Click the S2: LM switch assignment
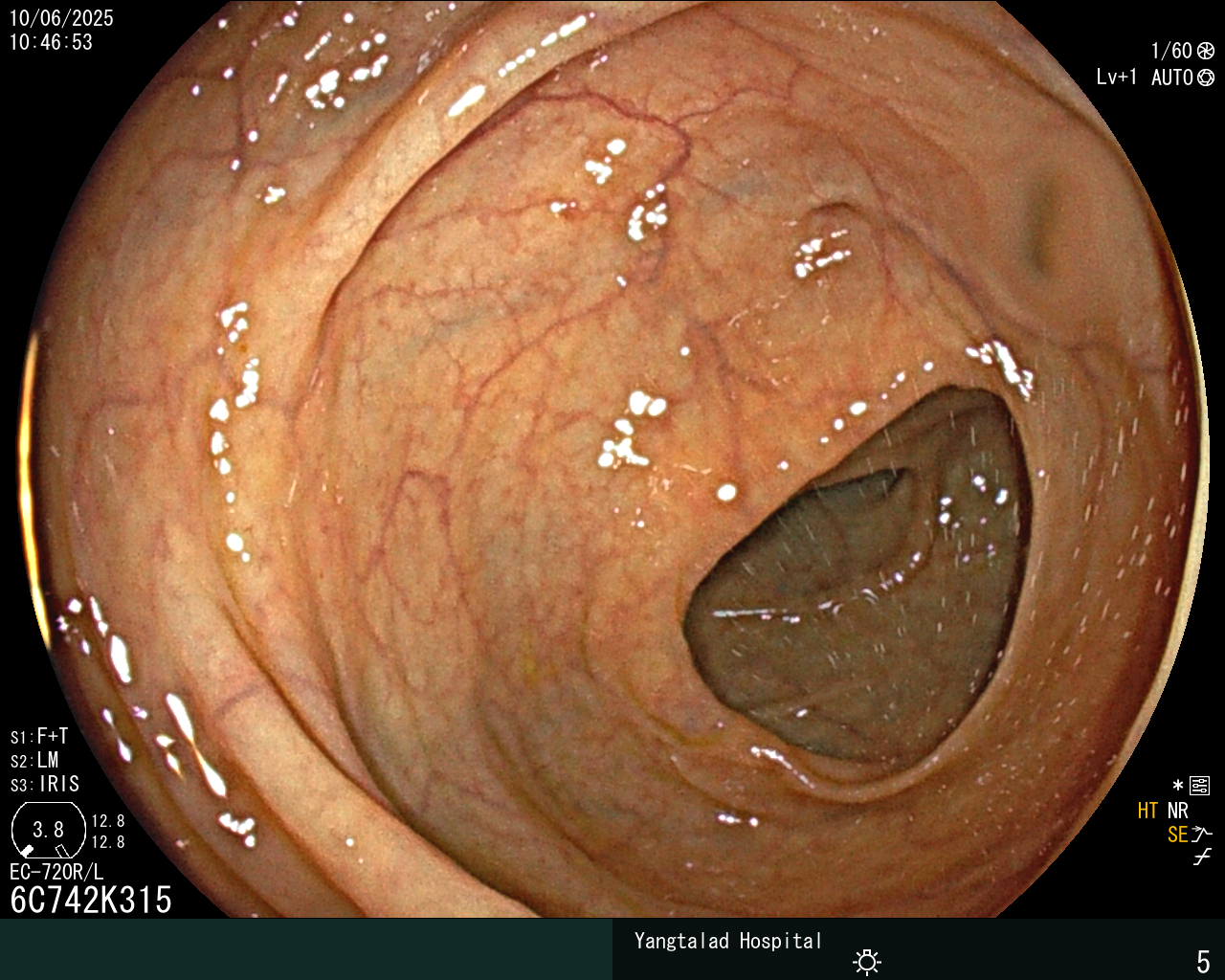Viewport: 1225px width, 980px height. [34, 760]
